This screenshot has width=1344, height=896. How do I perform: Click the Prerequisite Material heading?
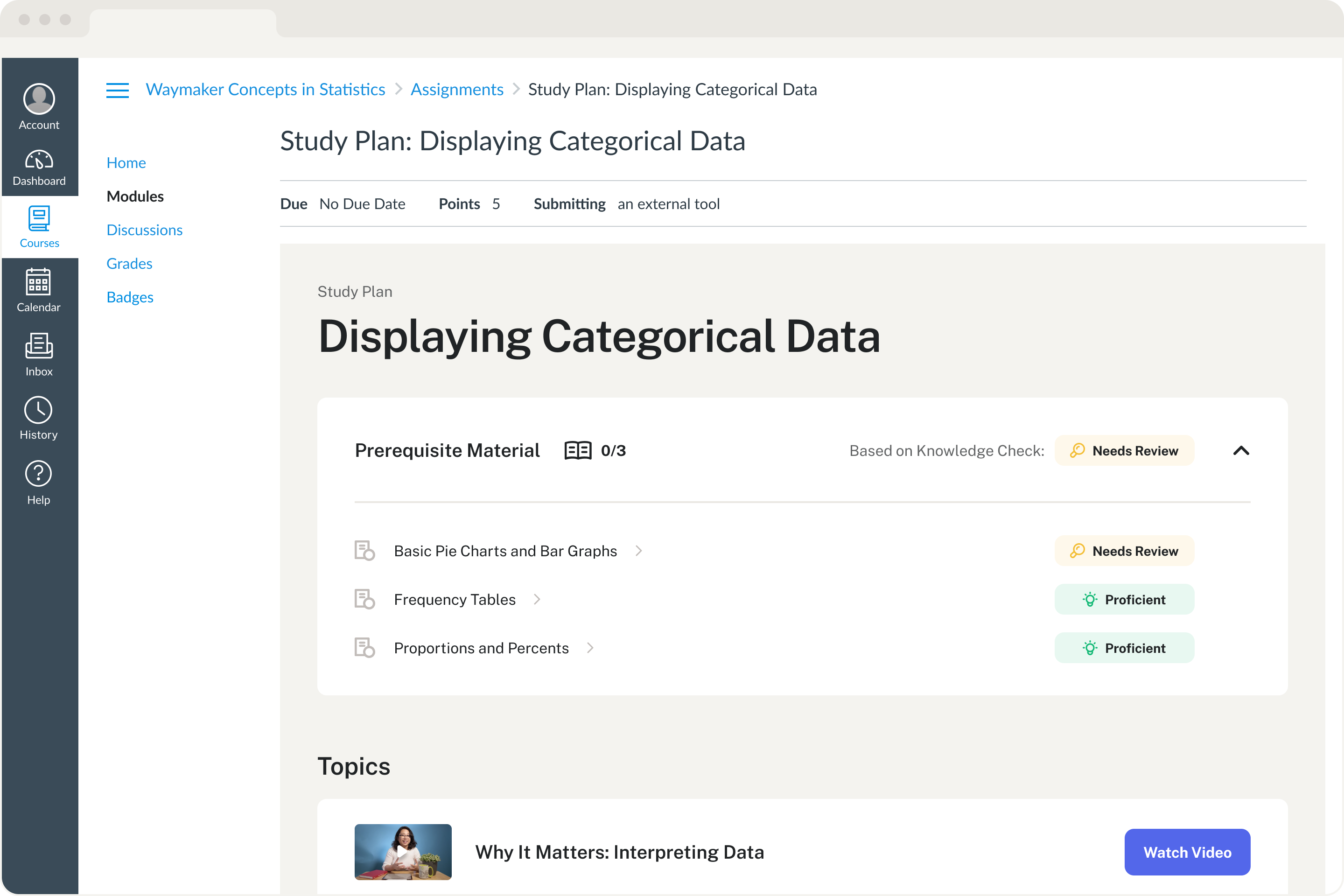click(448, 451)
